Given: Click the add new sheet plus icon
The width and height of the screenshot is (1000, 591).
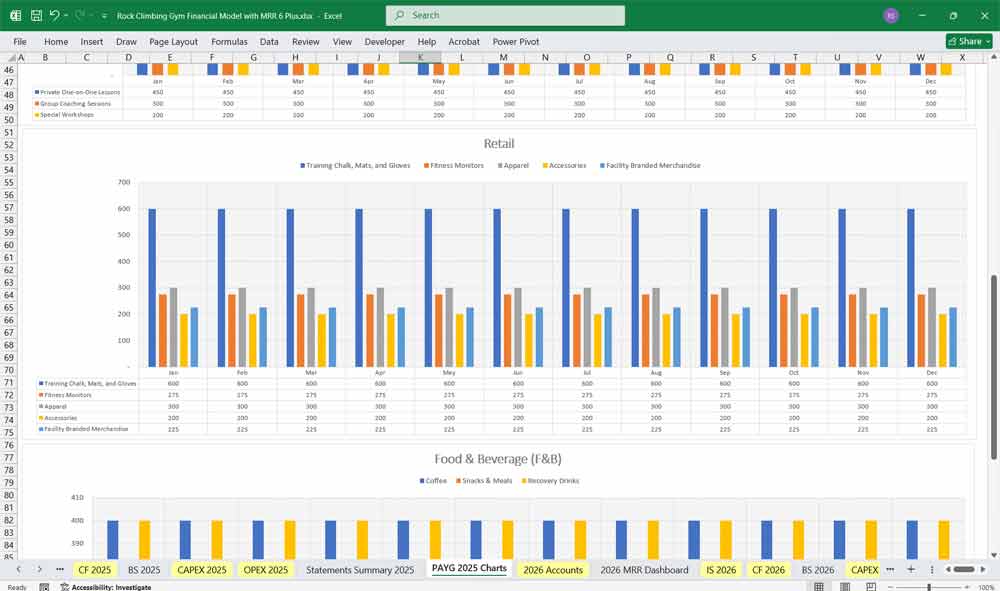Looking at the screenshot, I should coord(910,569).
